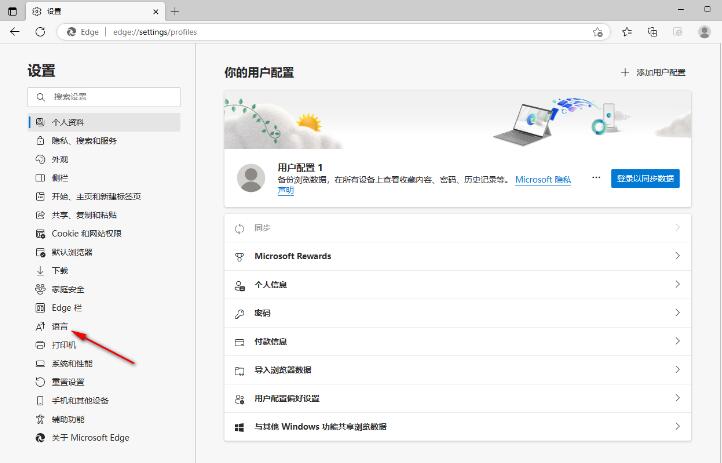722x463 pixels.
Task: Click the 默认浏览器 sidebar icon
Action: 41,252
